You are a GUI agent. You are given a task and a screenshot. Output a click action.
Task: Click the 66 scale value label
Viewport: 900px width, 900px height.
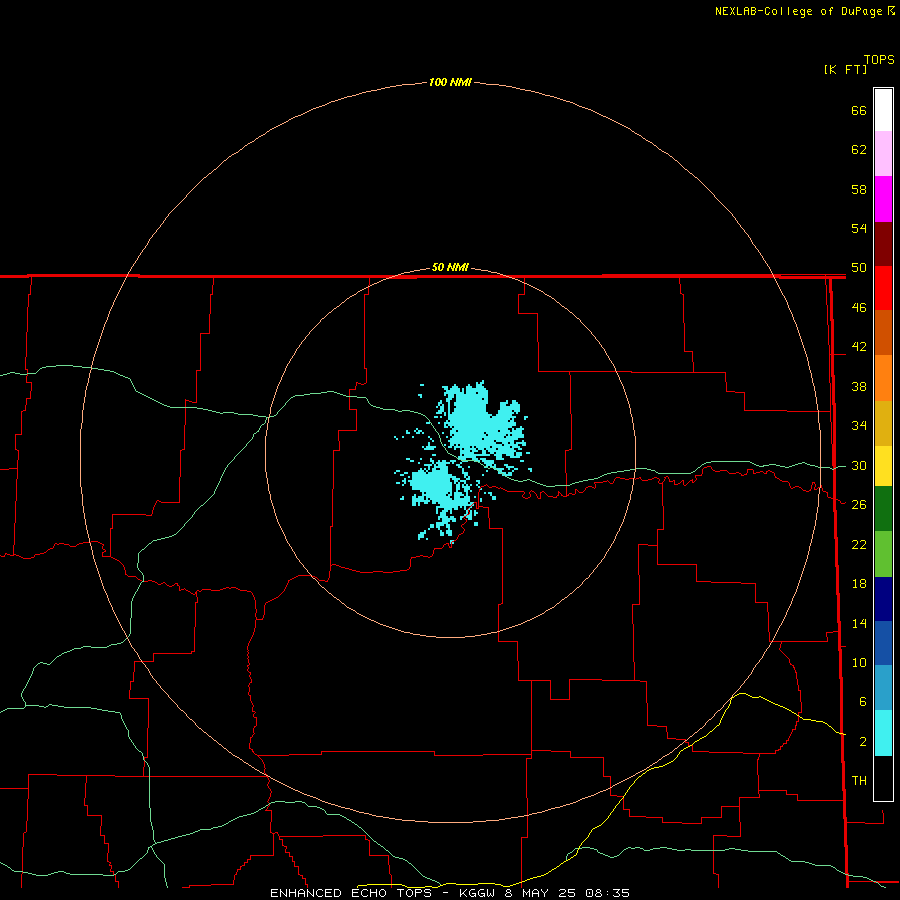[x=859, y=110]
